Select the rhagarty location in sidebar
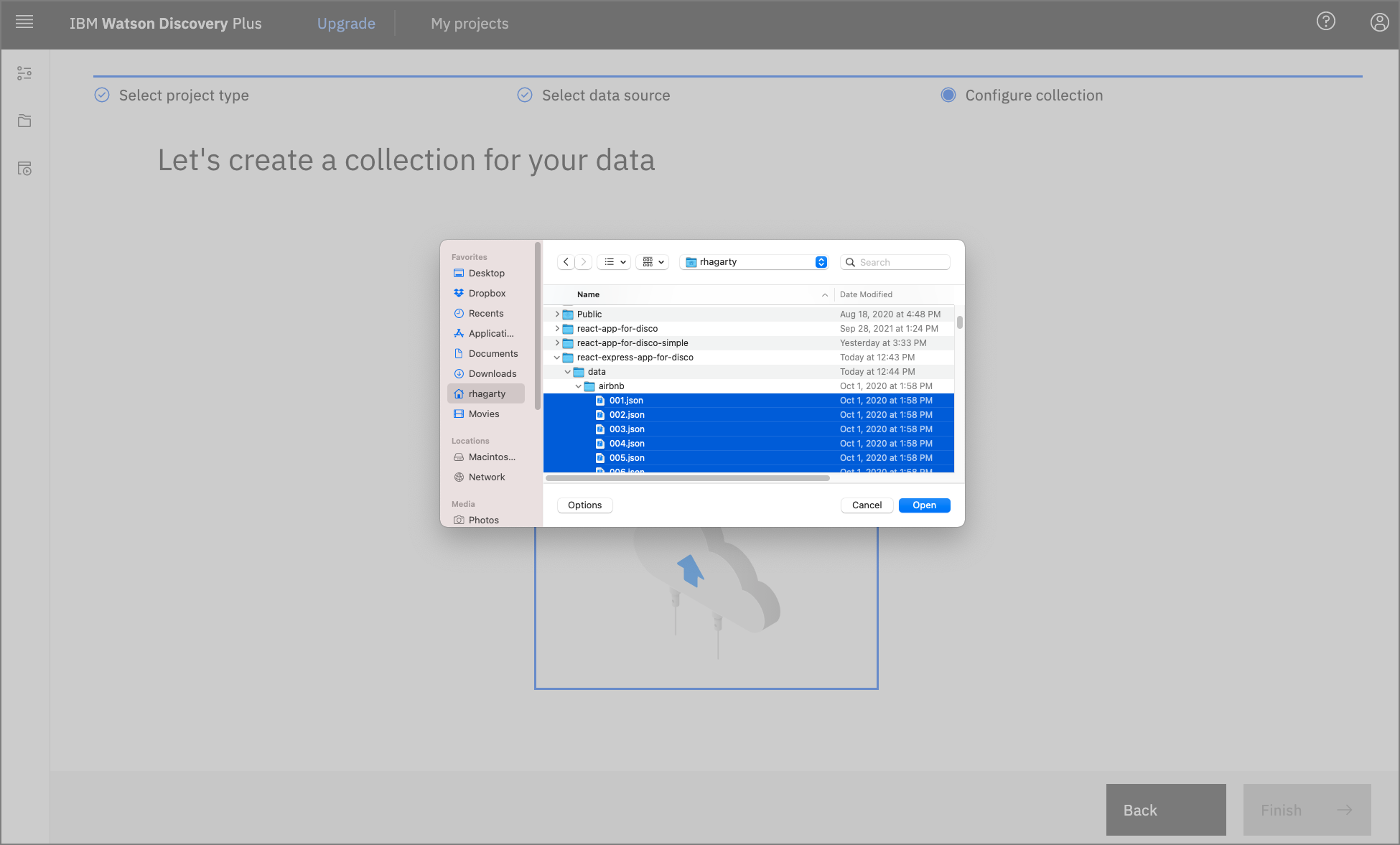The width and height of the screenshot is (1400, 845). [x=487, y=393]
